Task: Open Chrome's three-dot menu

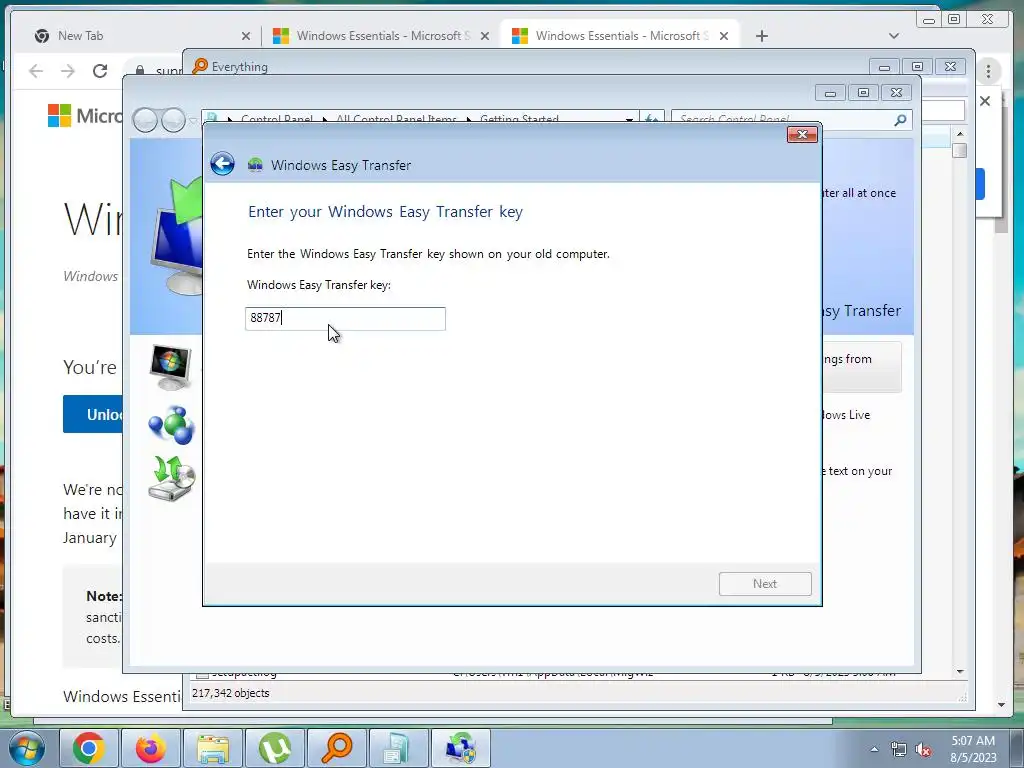Action: (988, 71)
